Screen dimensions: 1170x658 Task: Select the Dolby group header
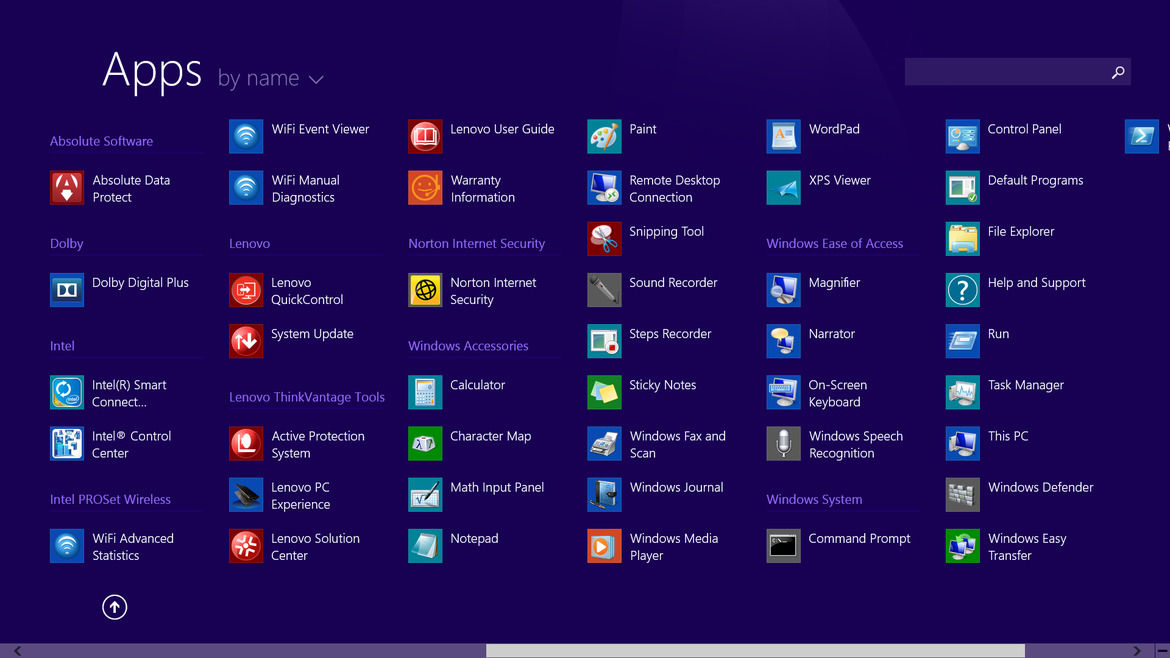click(66, 243)
